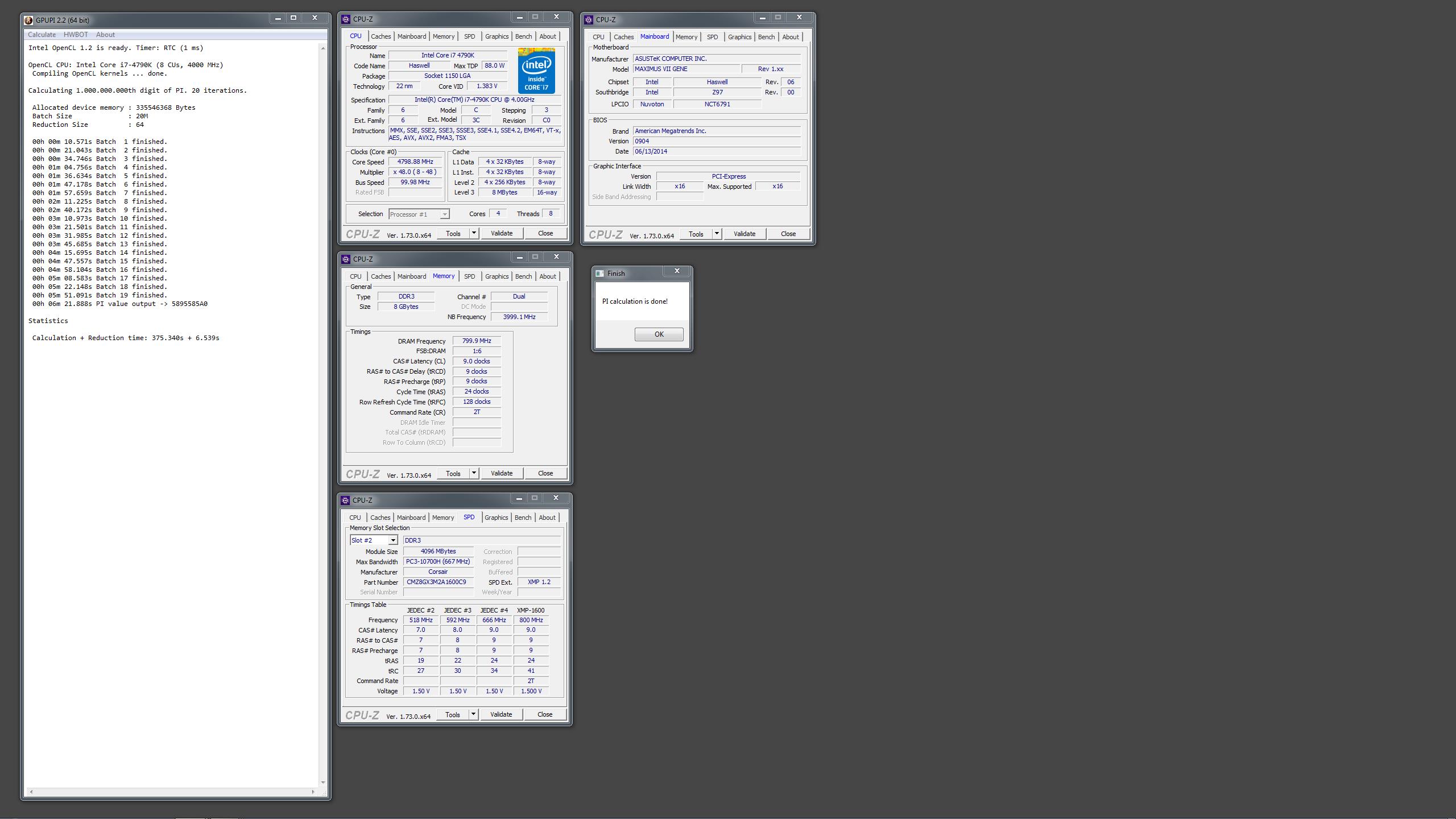Open the About menu in GPUPI
The image size is (1456, 819).
click(105, 35)
